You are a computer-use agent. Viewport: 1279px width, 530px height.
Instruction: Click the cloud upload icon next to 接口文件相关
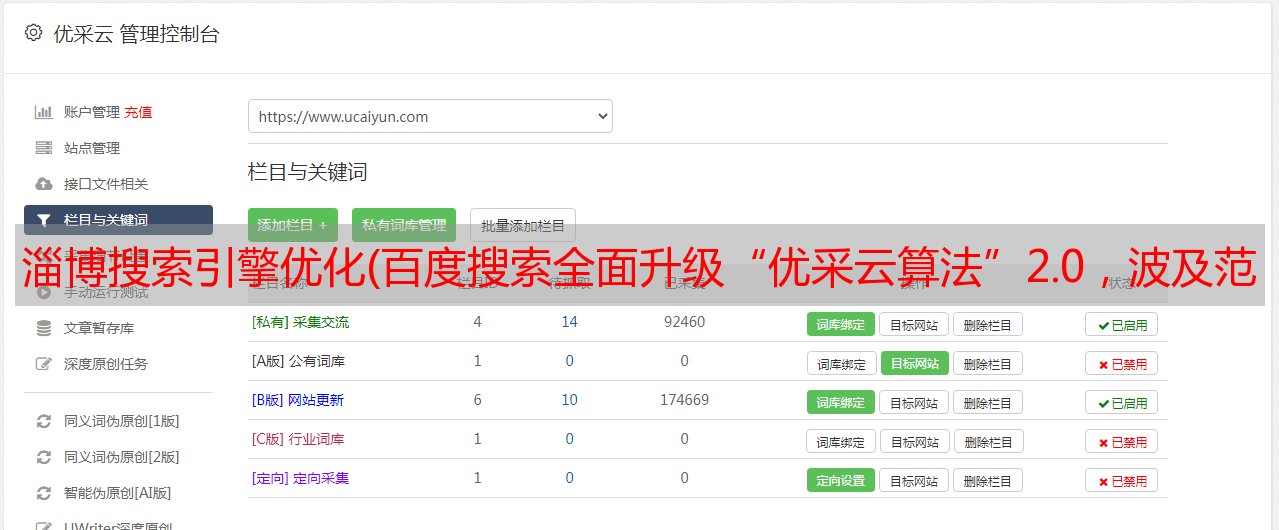point(44,184)
